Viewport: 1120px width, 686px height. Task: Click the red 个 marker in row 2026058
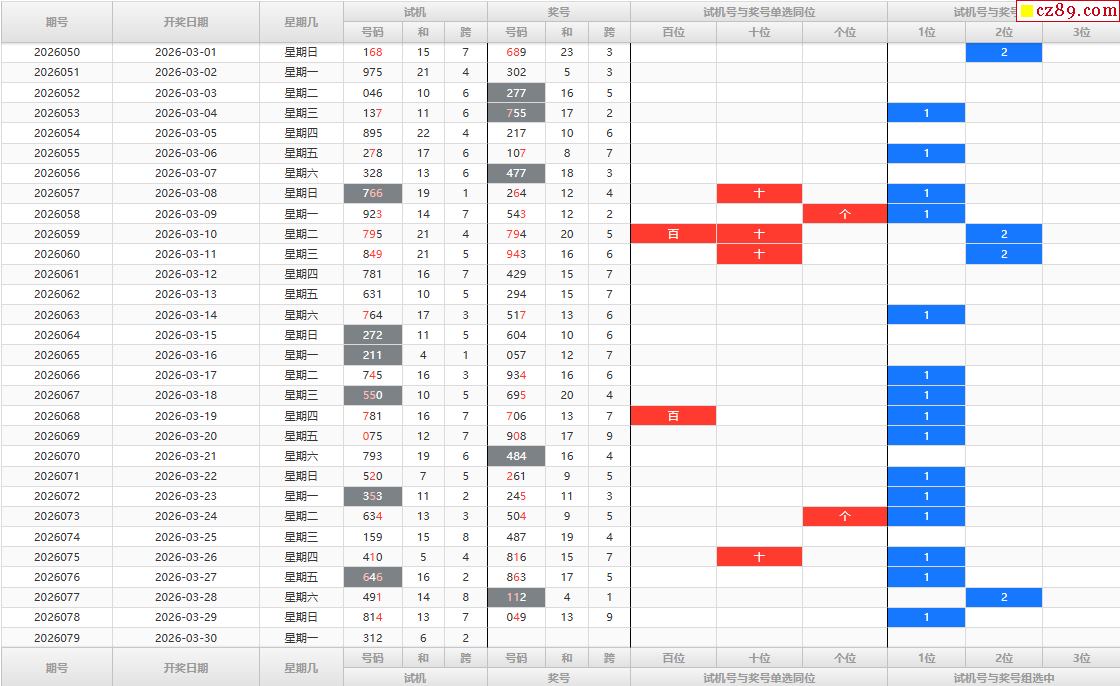coord(845,214)
